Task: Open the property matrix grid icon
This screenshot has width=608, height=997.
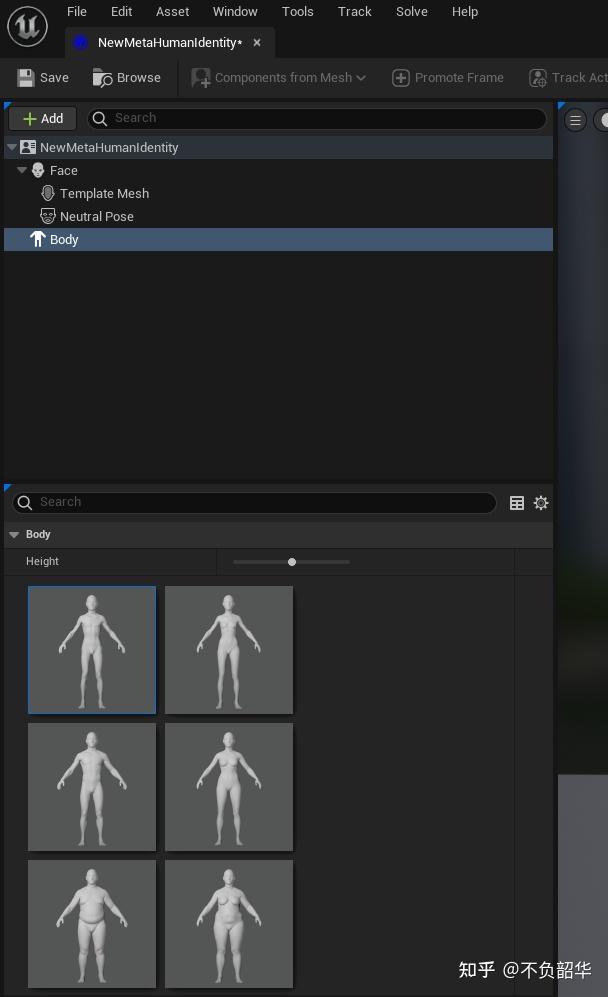Action: 517,503
